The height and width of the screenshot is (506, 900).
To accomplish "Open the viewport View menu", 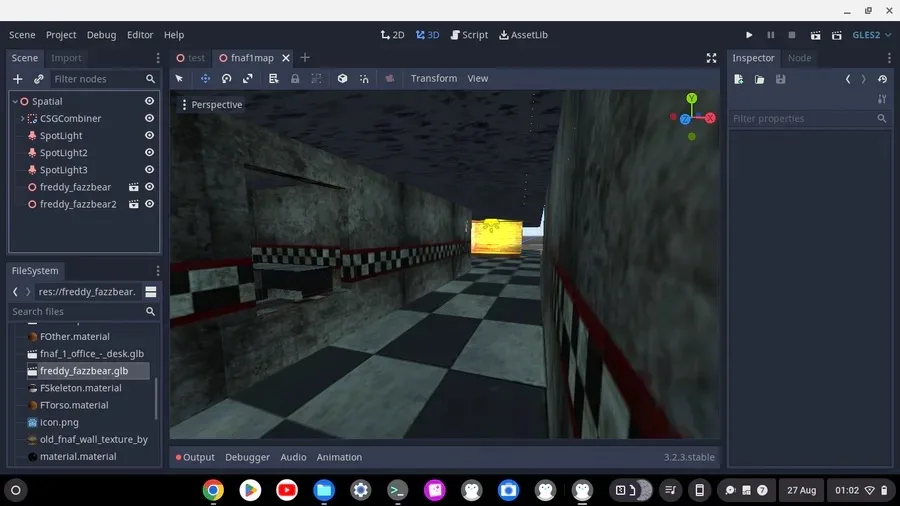I will pos(478,79).
